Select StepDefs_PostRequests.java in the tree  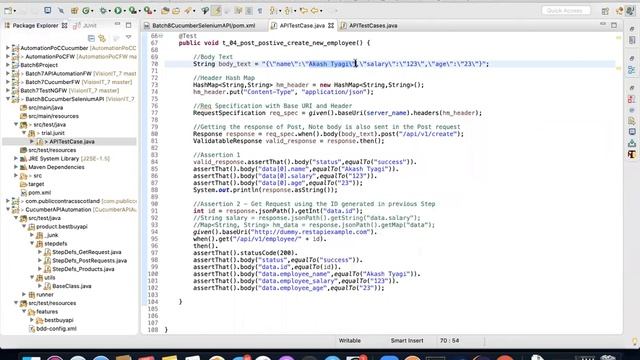point(89,260)
